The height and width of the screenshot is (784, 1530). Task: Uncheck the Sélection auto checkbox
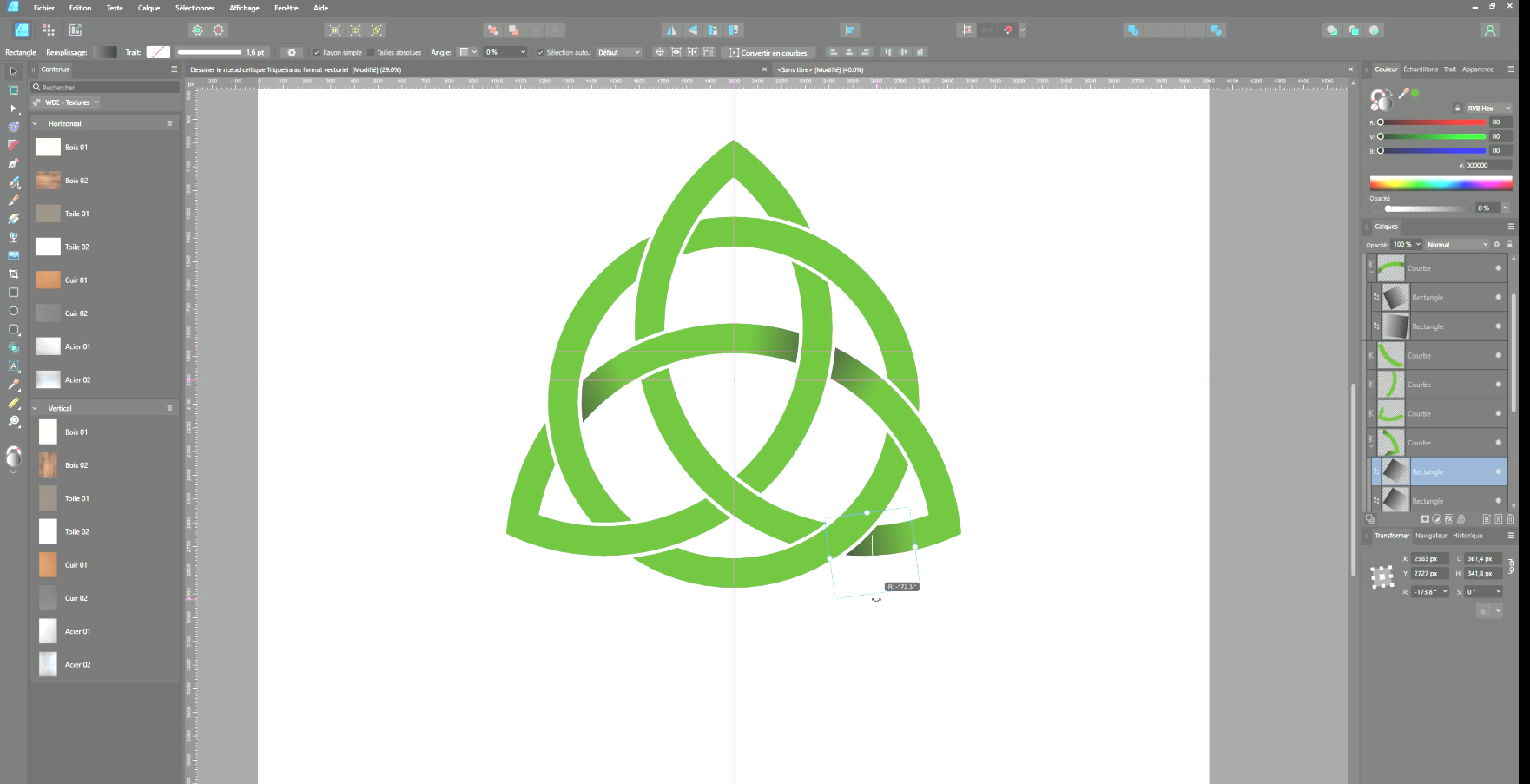pos(540,53)
